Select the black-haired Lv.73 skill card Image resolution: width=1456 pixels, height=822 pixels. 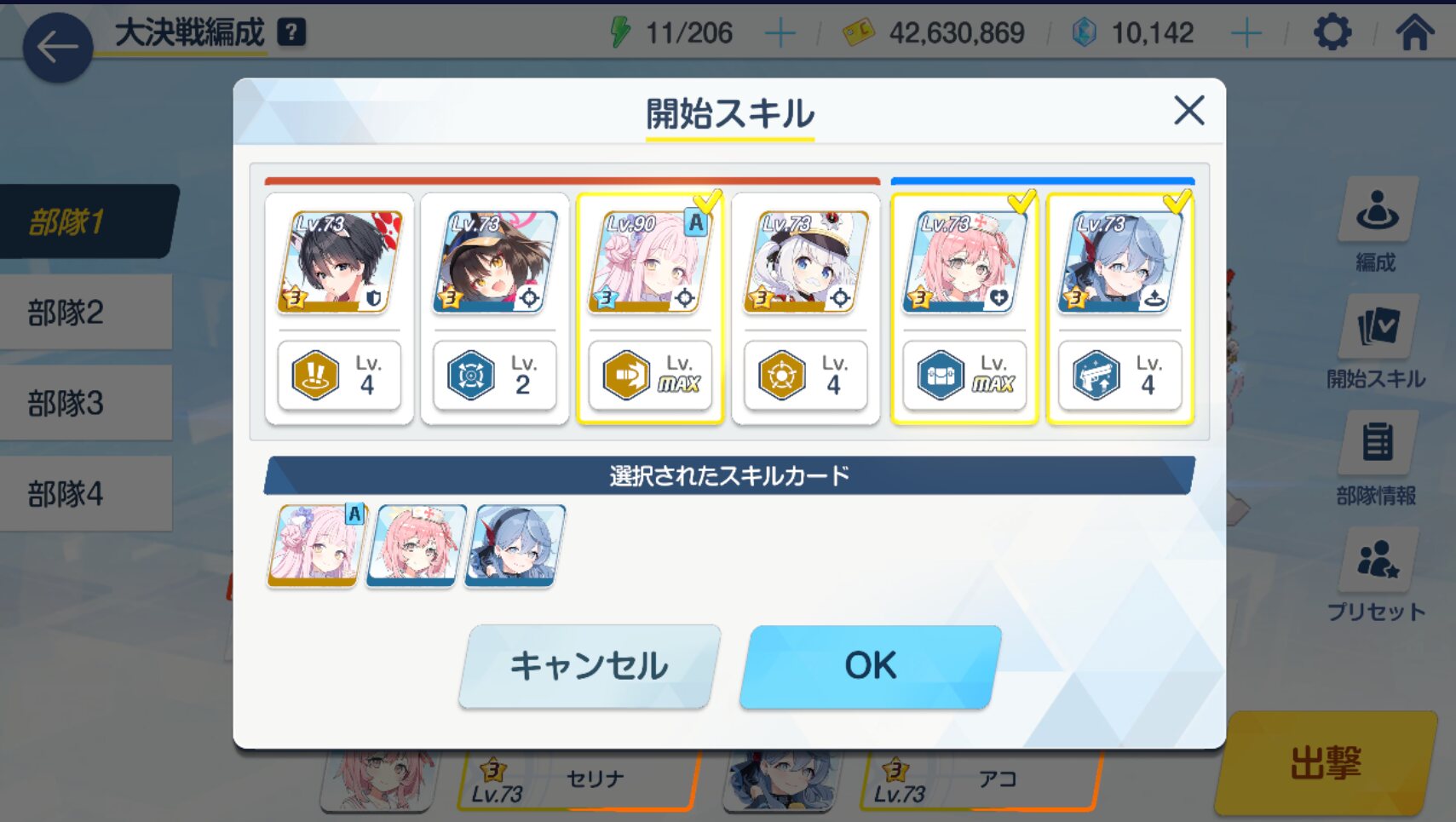[339, 308]
